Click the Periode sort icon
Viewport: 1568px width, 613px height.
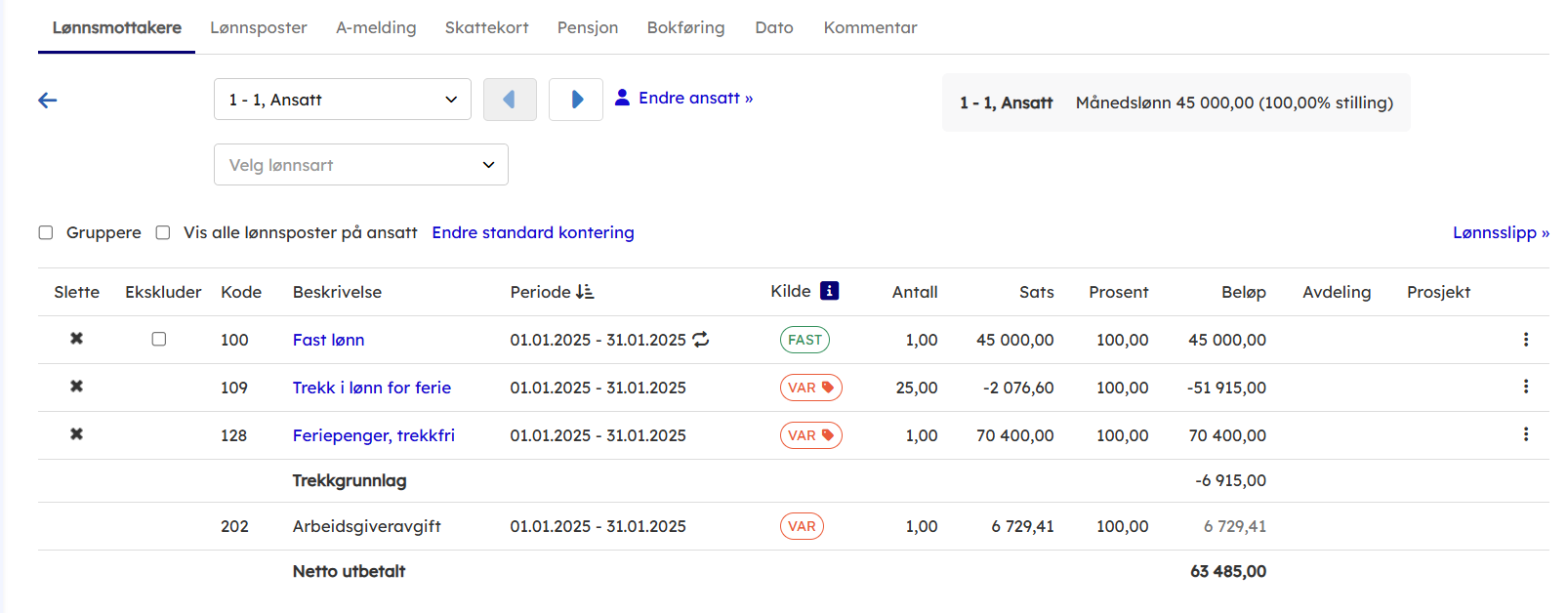[585, 292]
